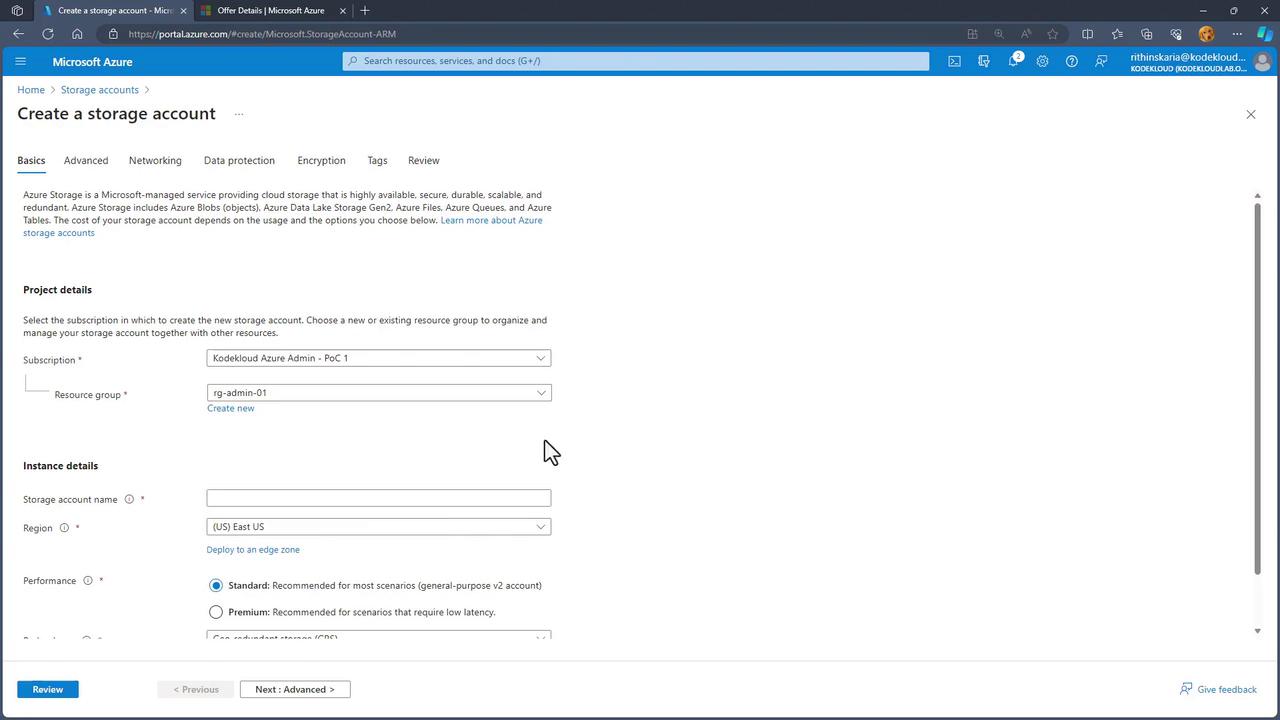Open the ellipsis menu beside the page title
1280x720 pixels.
point(239,114)
